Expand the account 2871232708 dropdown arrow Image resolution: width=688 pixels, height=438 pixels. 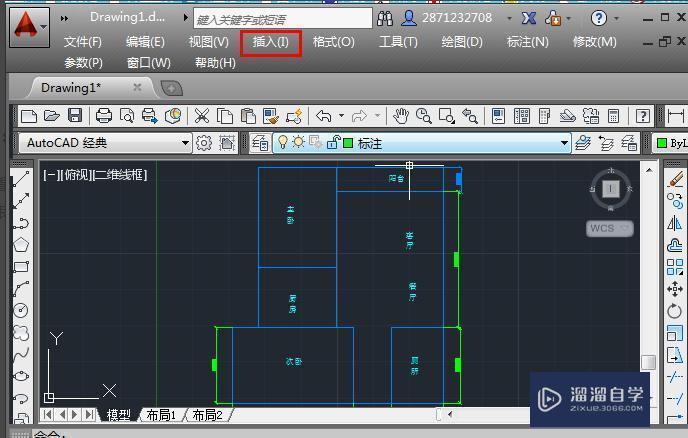tap(509, 18)
